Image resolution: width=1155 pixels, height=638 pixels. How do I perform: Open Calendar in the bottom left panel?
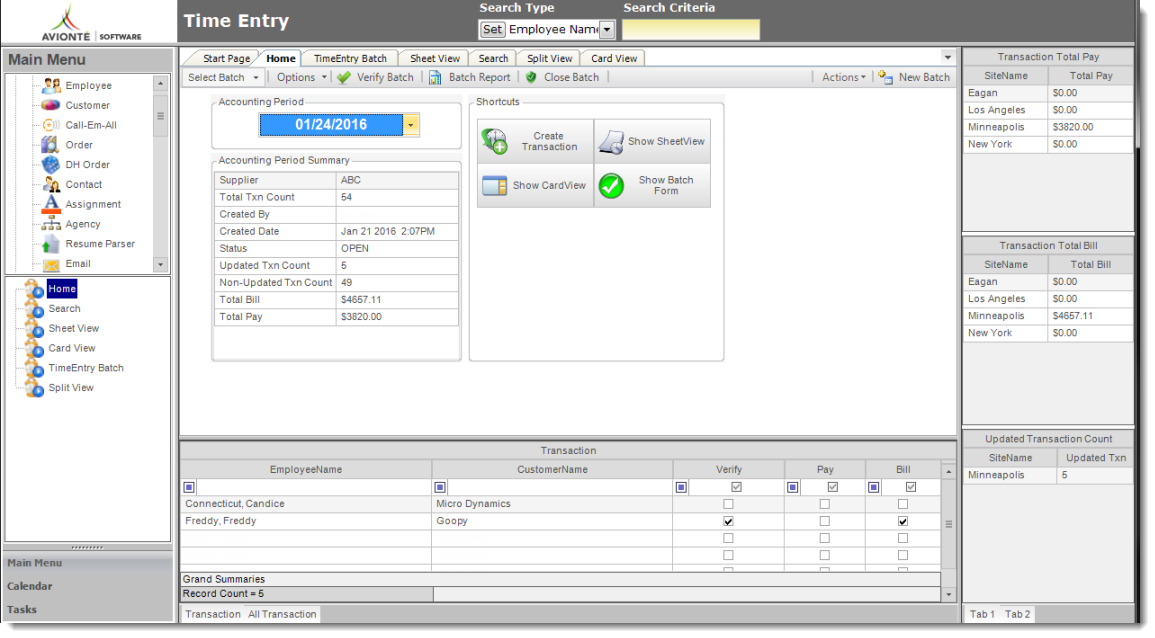30,586
